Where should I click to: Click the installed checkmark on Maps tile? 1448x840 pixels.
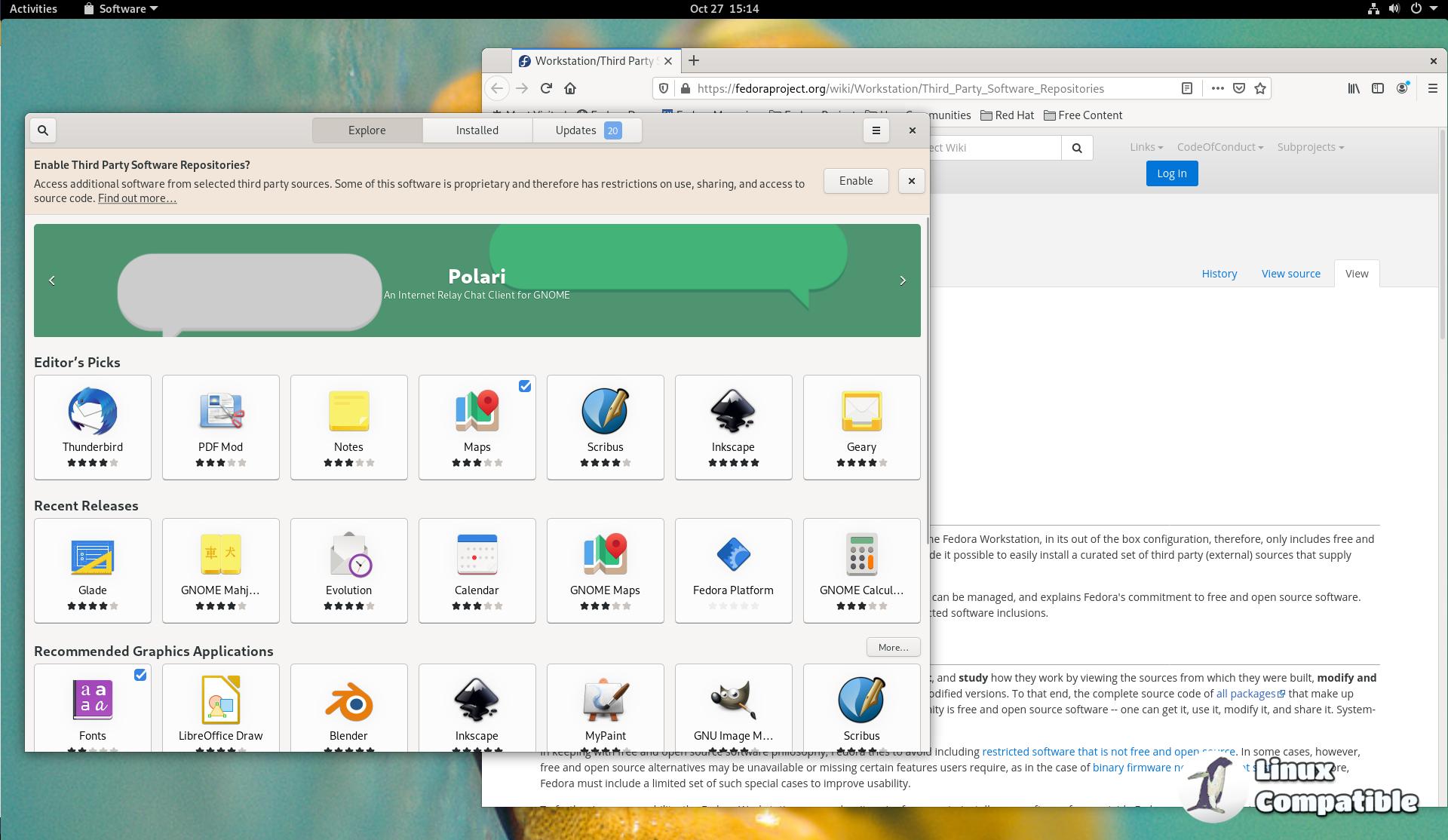pos(525,386)
